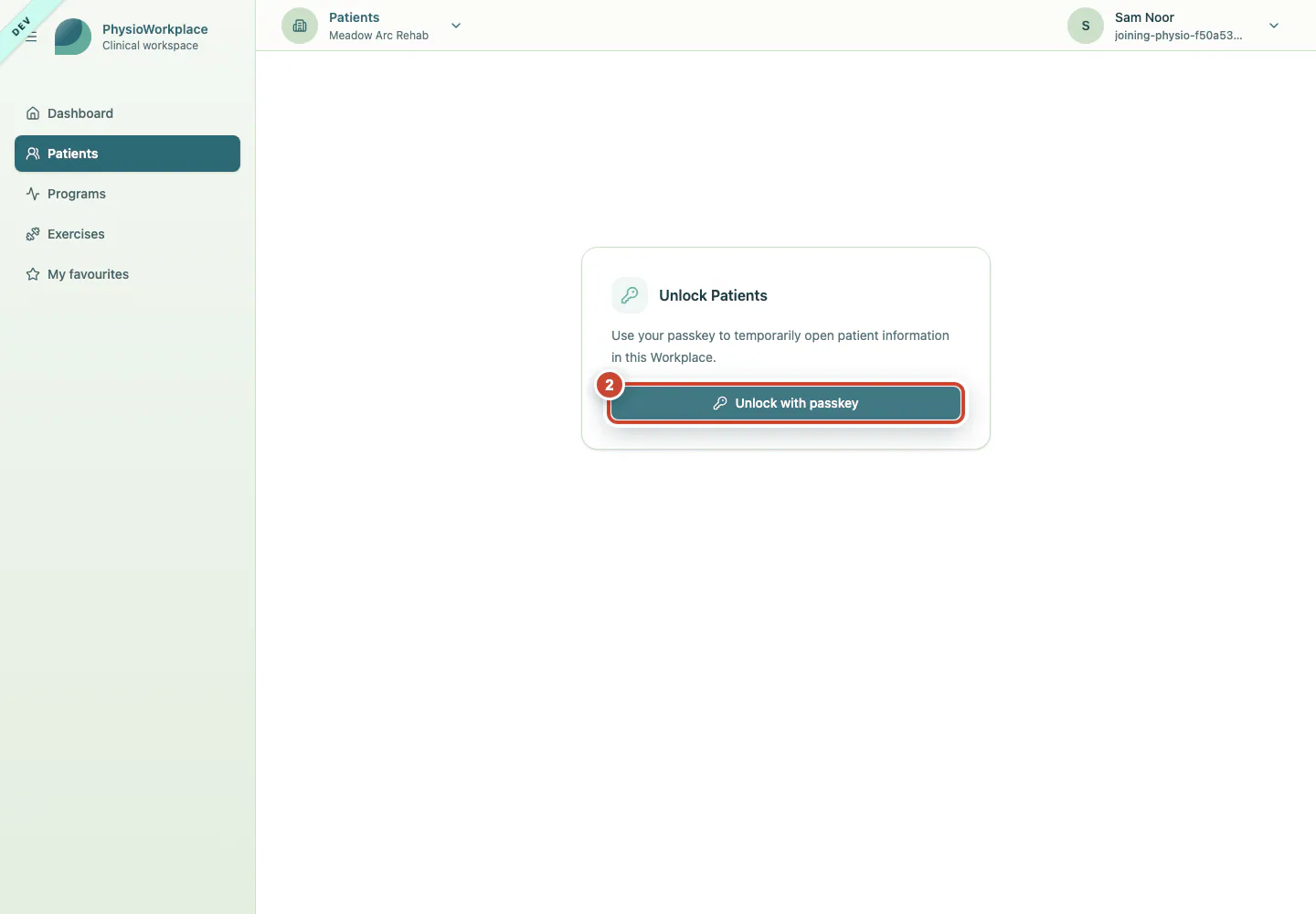1316x914 pixels.
Task: Open the Sam Noor account menu
Action: point(1175,26)
